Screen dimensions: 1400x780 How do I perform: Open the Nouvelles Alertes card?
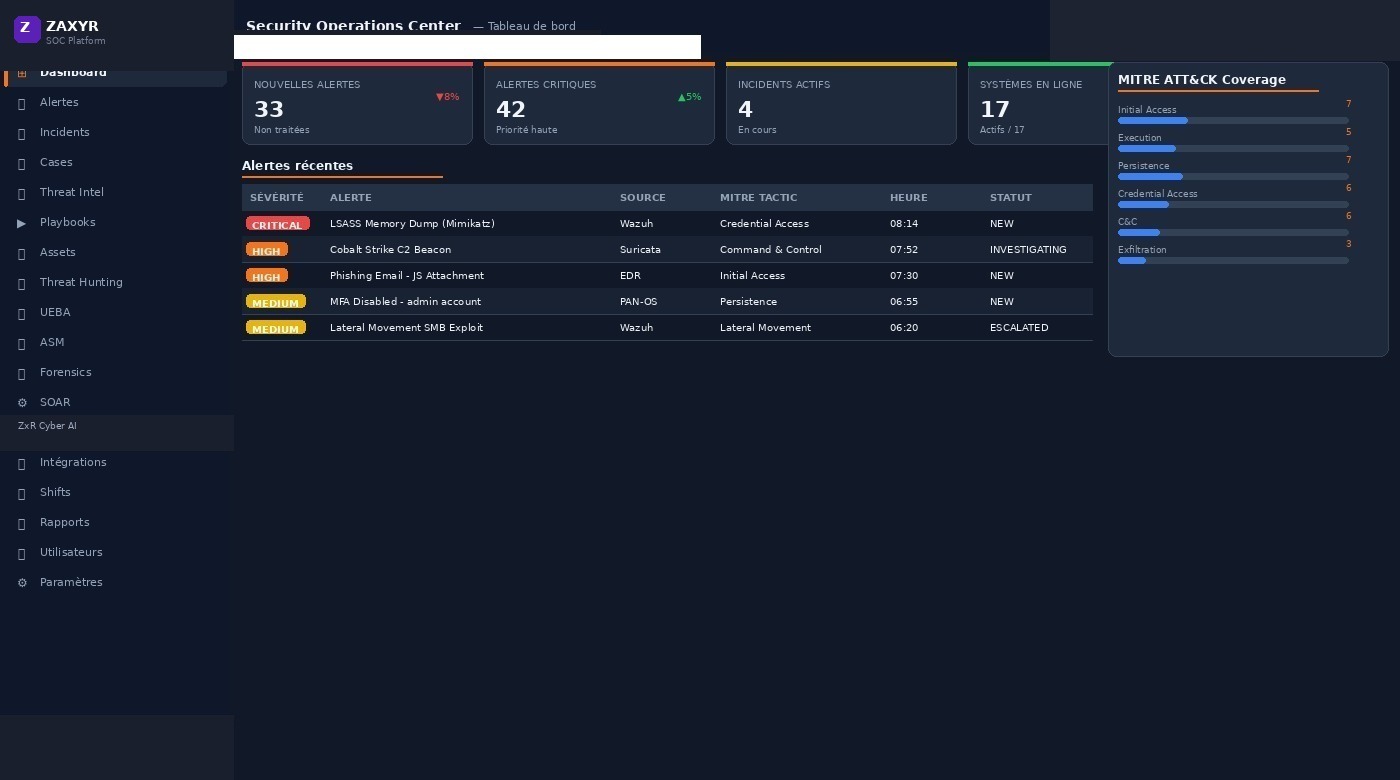357,104
